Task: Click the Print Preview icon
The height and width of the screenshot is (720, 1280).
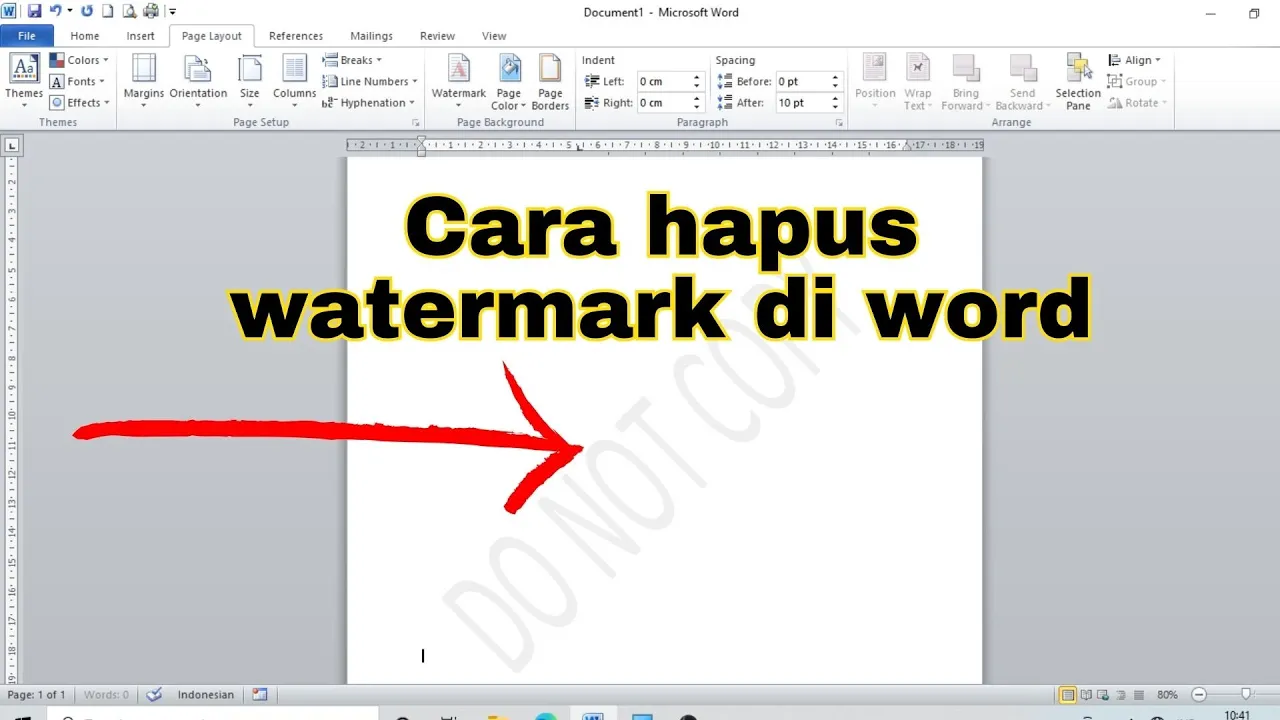Action: click(128, 11)
